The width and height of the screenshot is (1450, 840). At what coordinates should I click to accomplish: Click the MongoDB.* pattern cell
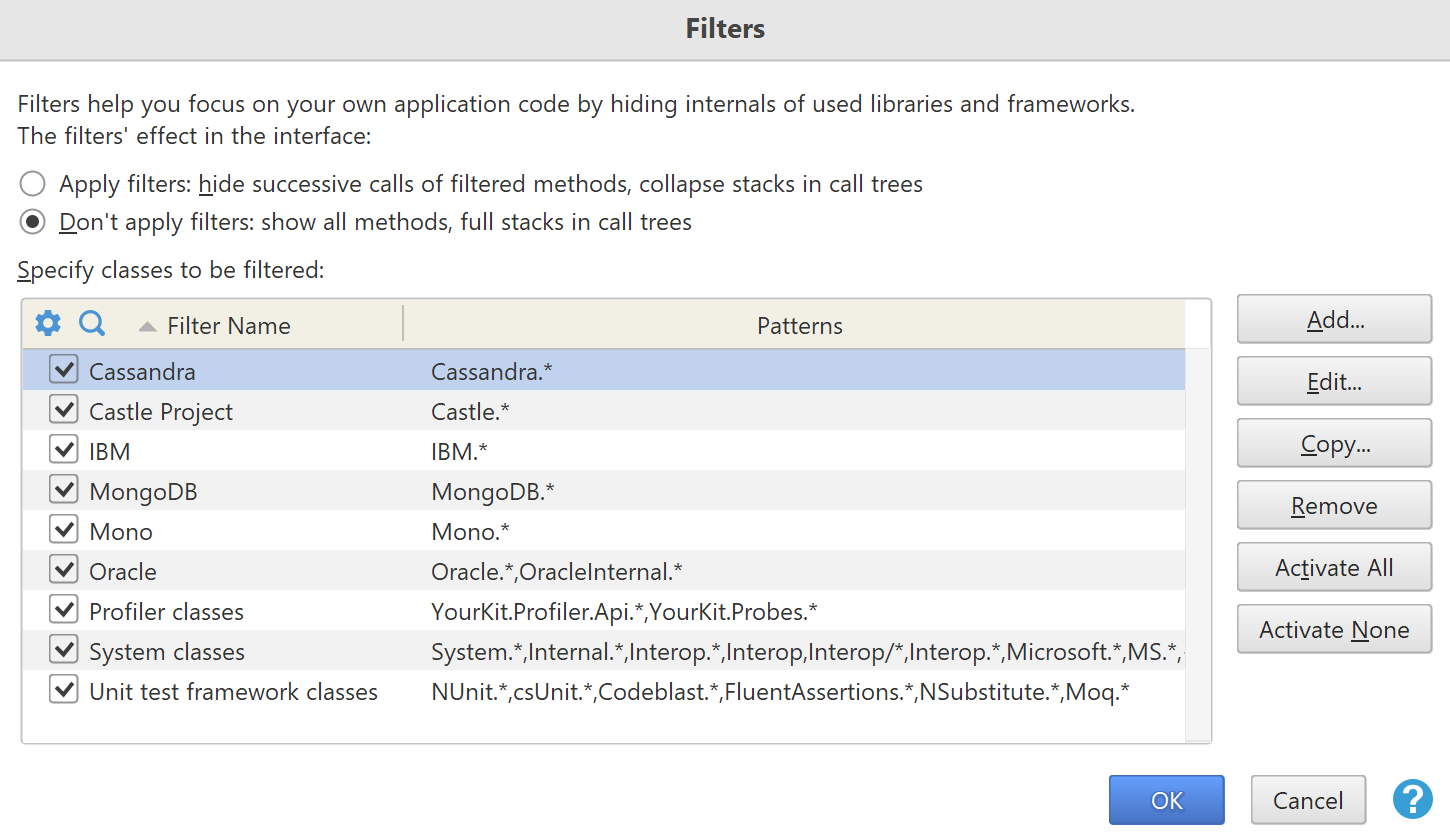pos(493,492)
